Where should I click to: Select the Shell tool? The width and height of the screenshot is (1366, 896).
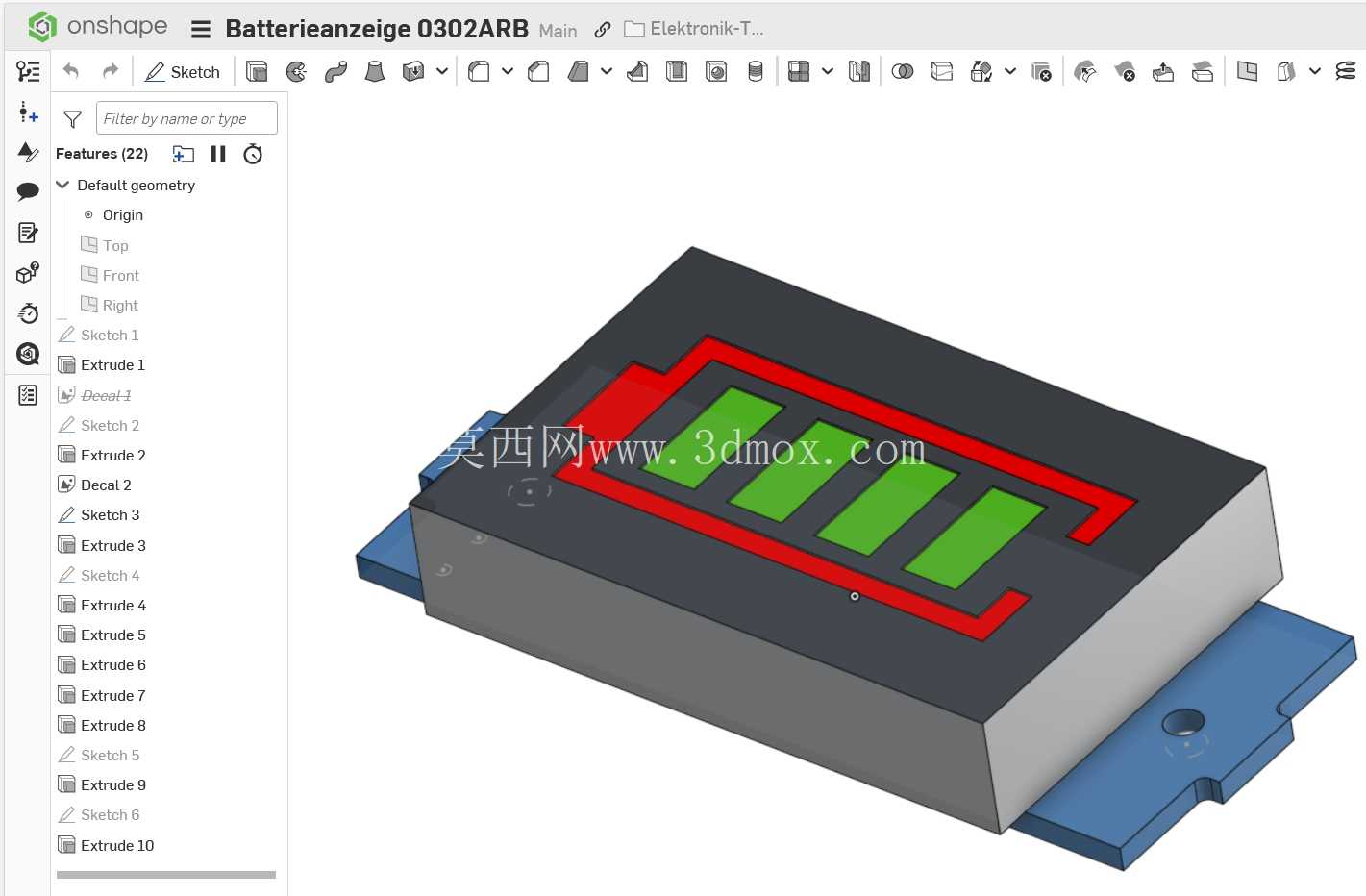tap(677, 71)
